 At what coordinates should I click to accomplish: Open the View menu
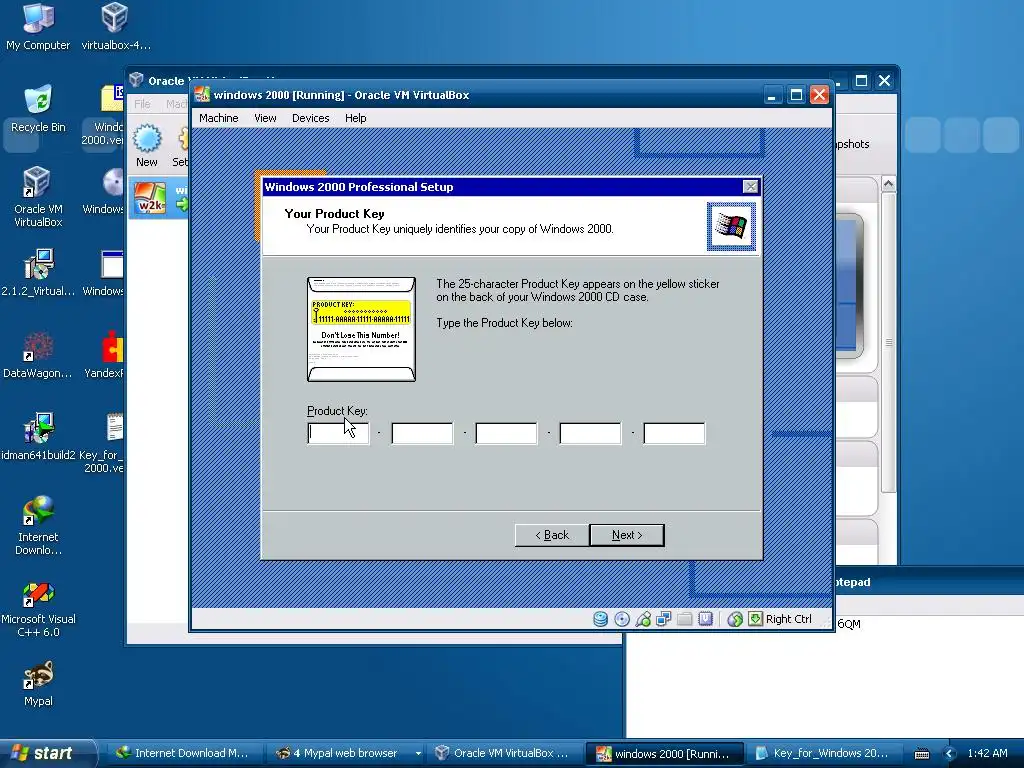pos(265,118)
